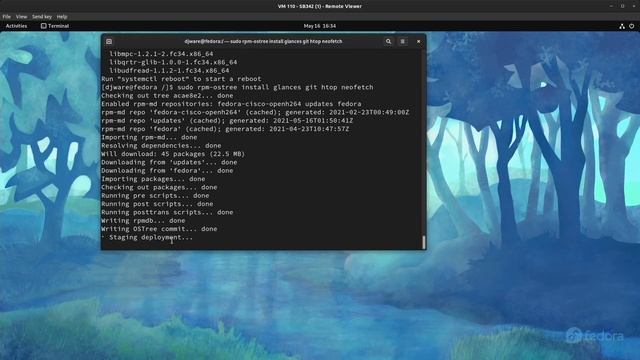Click the 'Enabled rpm-md repositories' line
Viewport: 640px width, 360px height.
coord(231,104)
